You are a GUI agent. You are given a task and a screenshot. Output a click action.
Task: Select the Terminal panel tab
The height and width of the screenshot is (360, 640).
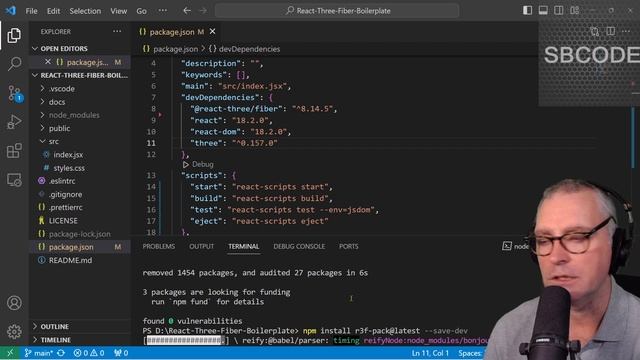(x=243, y=247)
